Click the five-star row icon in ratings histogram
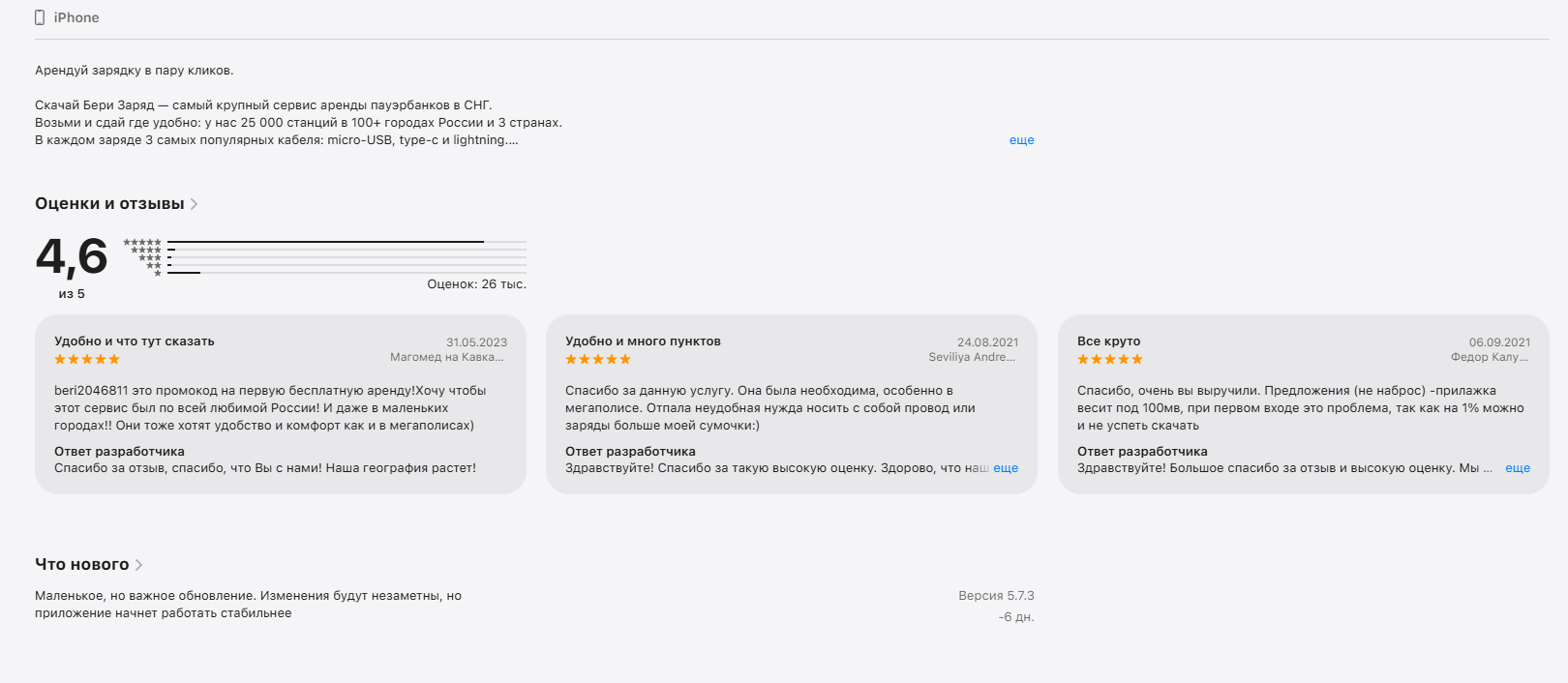The image size is (1568, 683). tap(142, 242)
